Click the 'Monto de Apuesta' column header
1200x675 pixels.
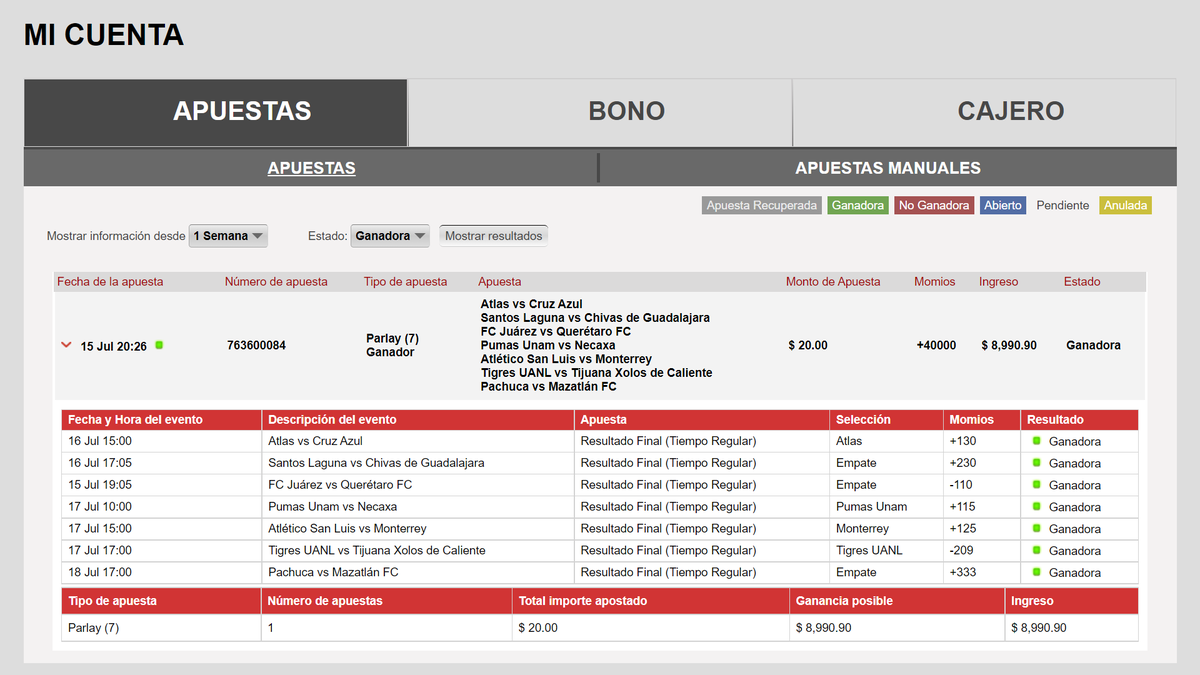click(x=833, y=282)
